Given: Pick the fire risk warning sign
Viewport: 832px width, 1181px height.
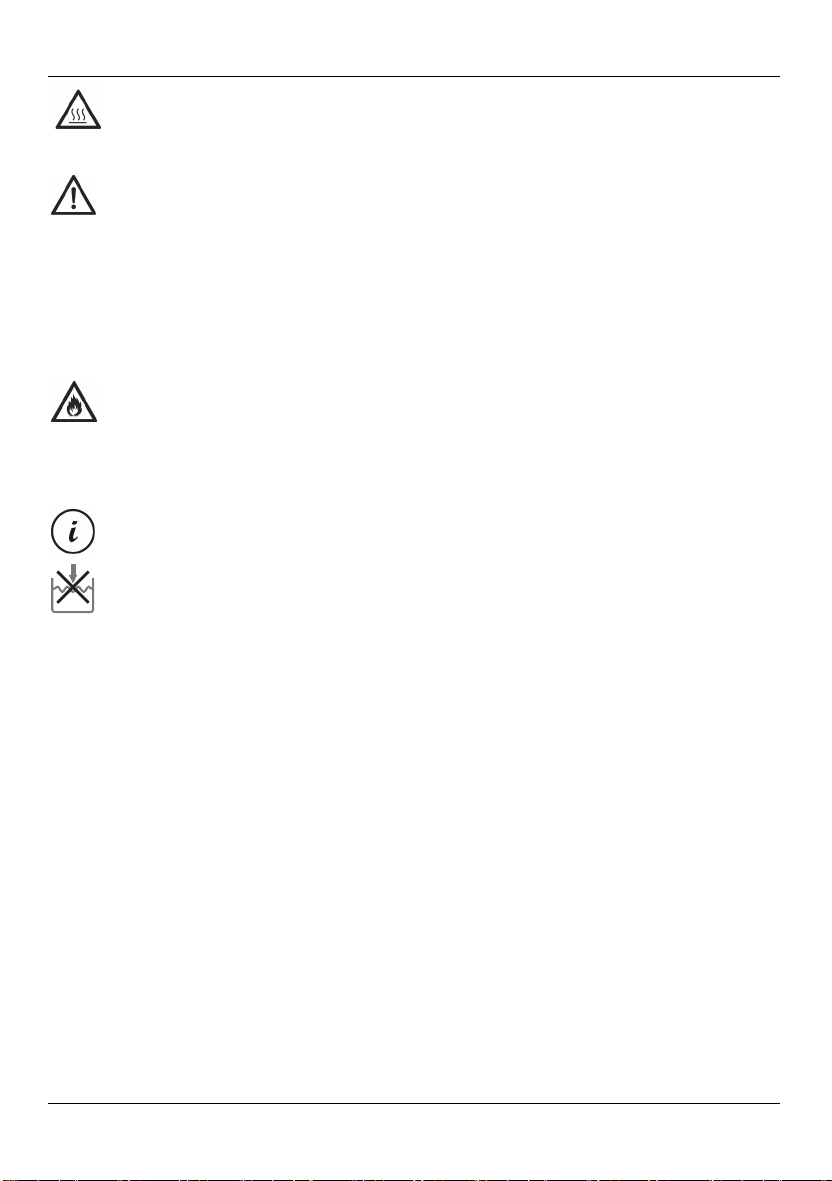Looking at the screenshot, I should tap(74, 403).
